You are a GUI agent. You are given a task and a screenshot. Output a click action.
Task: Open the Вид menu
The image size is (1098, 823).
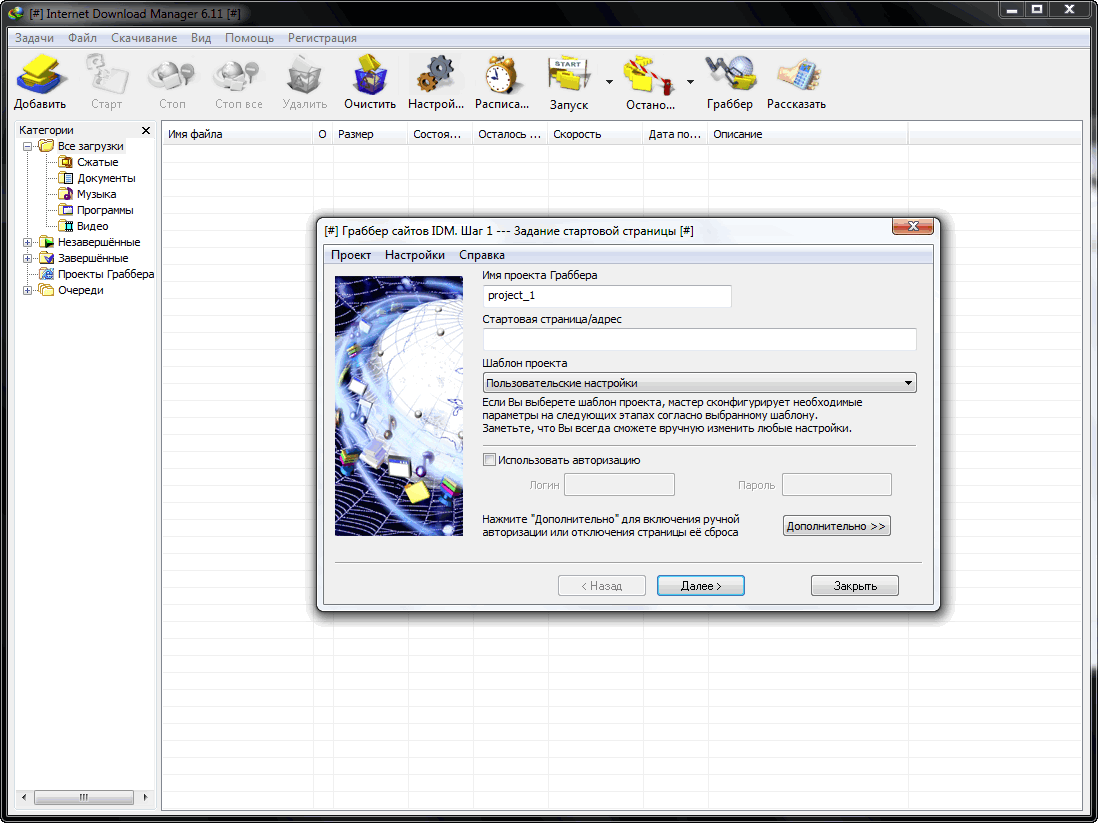pyautogui.click(x=201, y=38)
